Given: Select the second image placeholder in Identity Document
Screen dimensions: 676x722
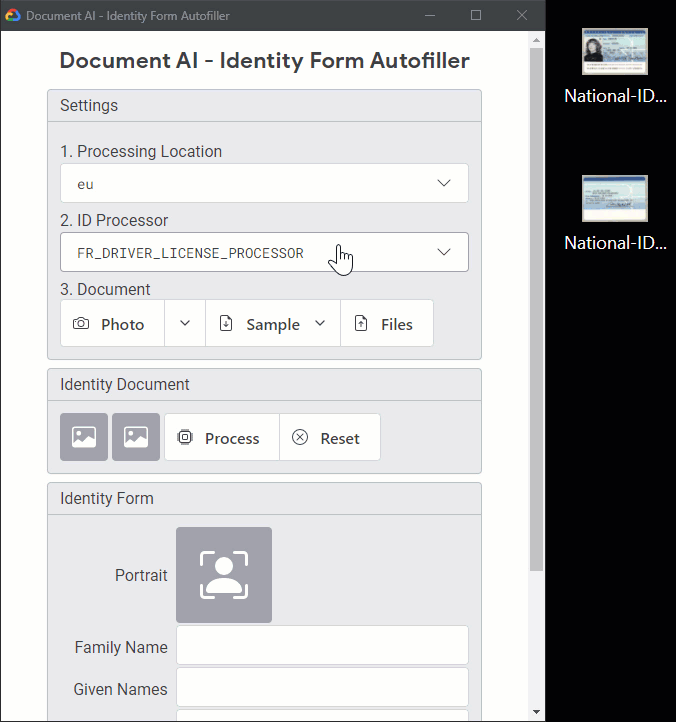Looking at the screenshot, I should [136, 437].
